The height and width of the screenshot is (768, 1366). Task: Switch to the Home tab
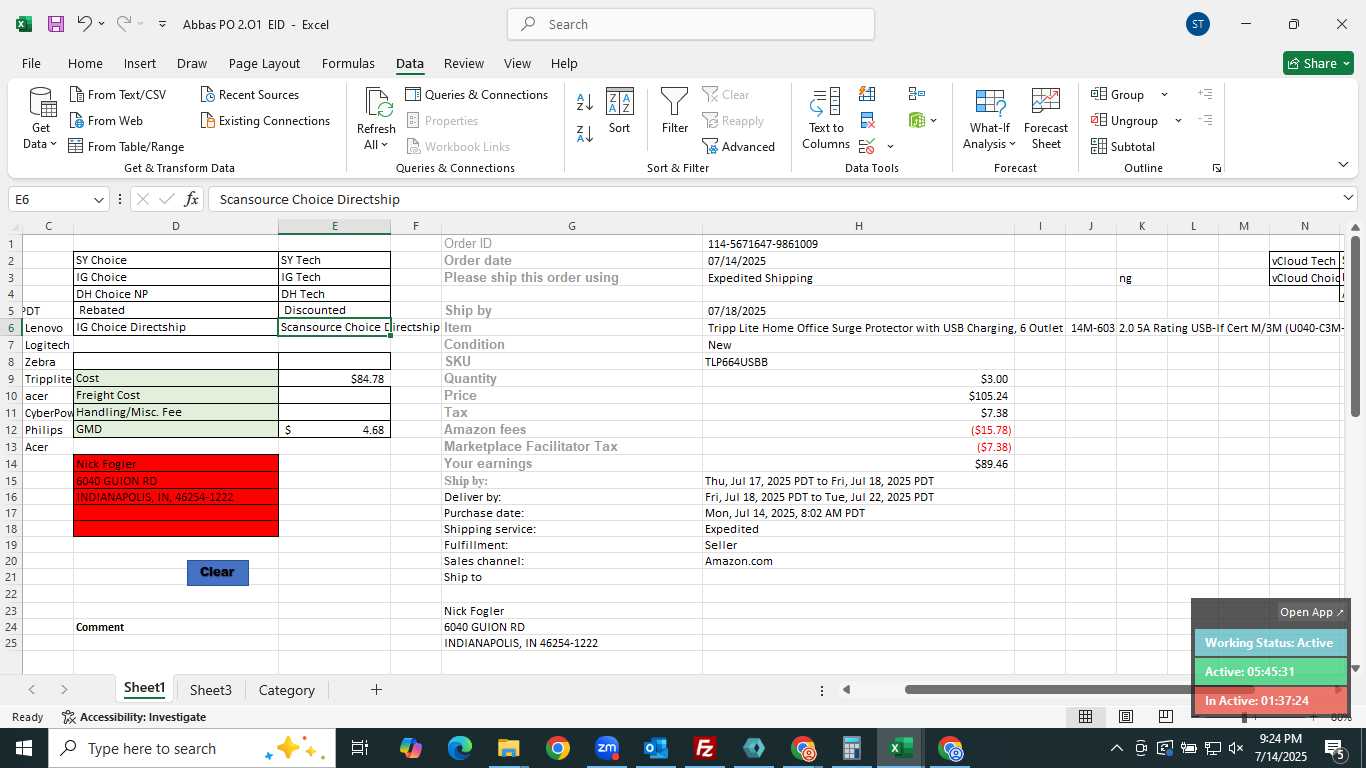point(85,63)
